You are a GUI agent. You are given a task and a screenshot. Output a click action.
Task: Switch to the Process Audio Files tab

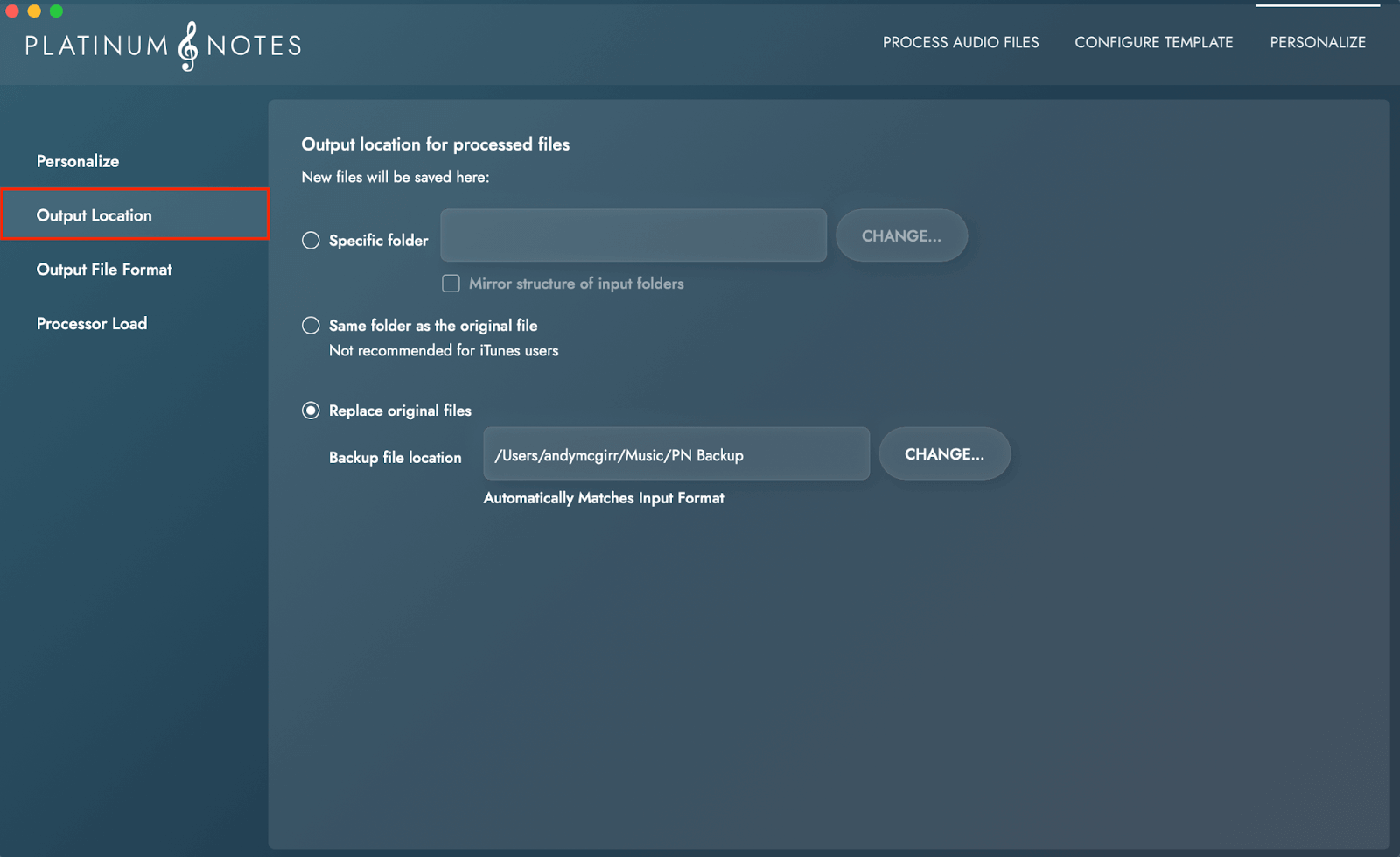[x=960, y=42]
